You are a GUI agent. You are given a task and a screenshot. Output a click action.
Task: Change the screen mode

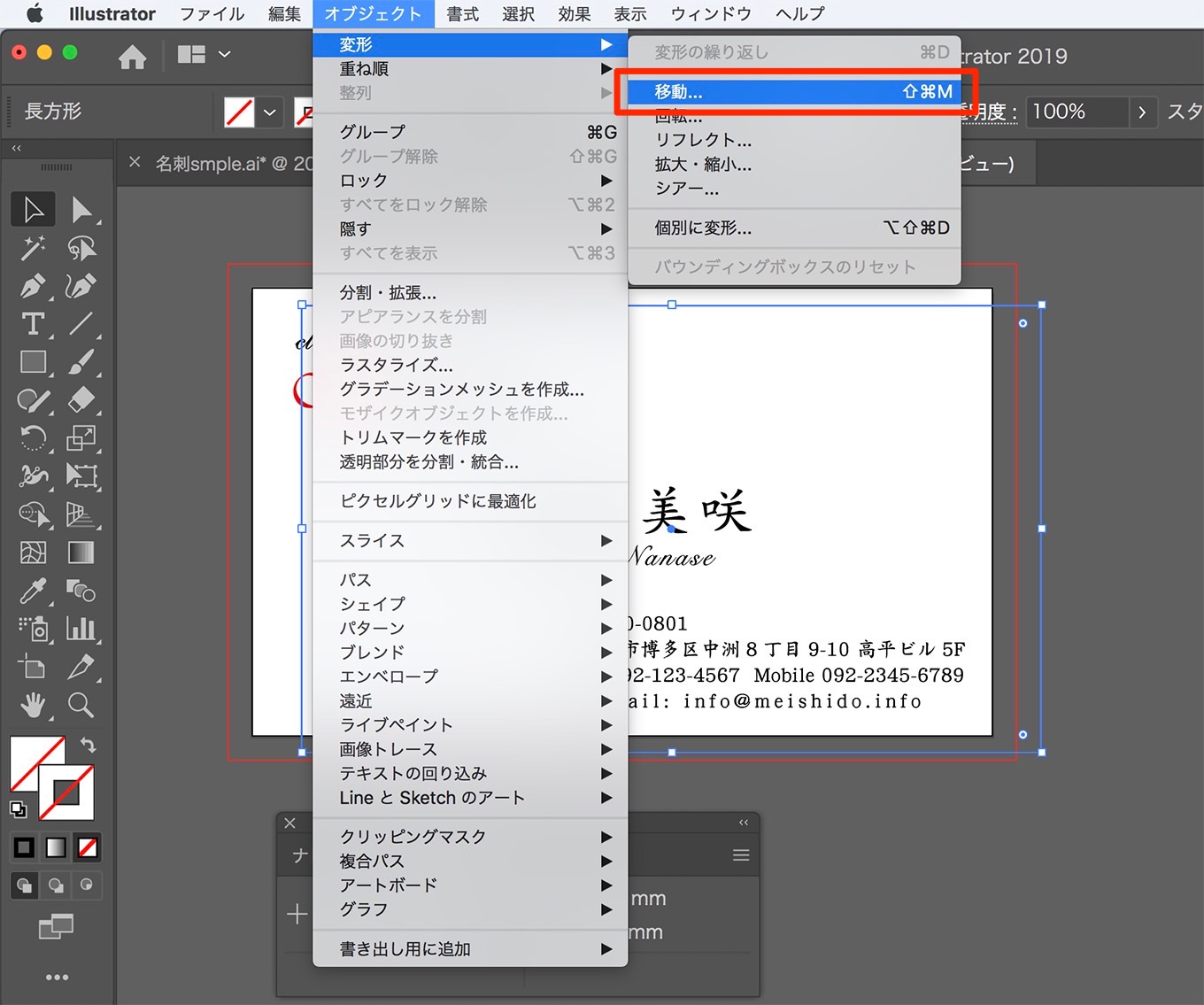[x=57, y=927]
